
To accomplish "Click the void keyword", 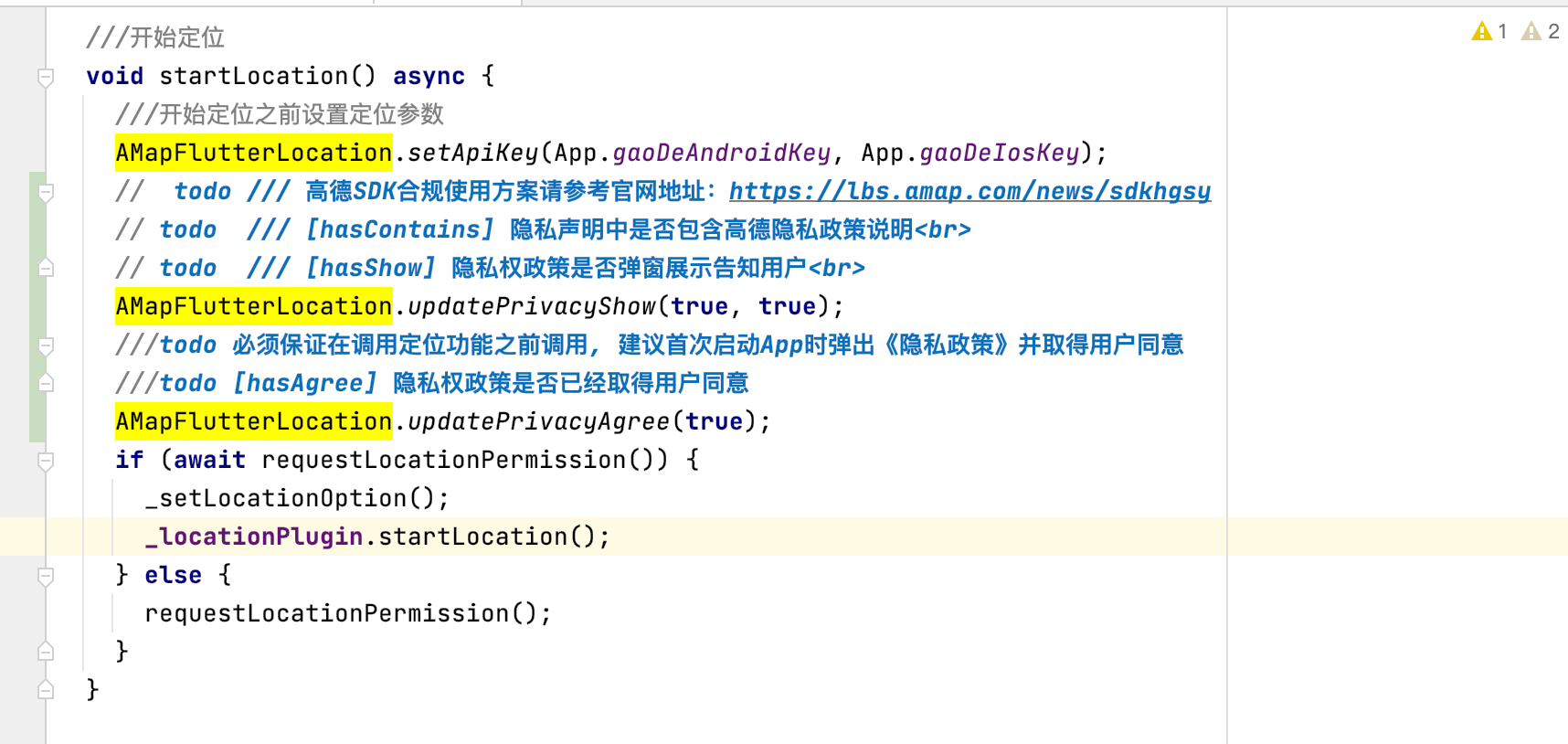I will (115, 76).
